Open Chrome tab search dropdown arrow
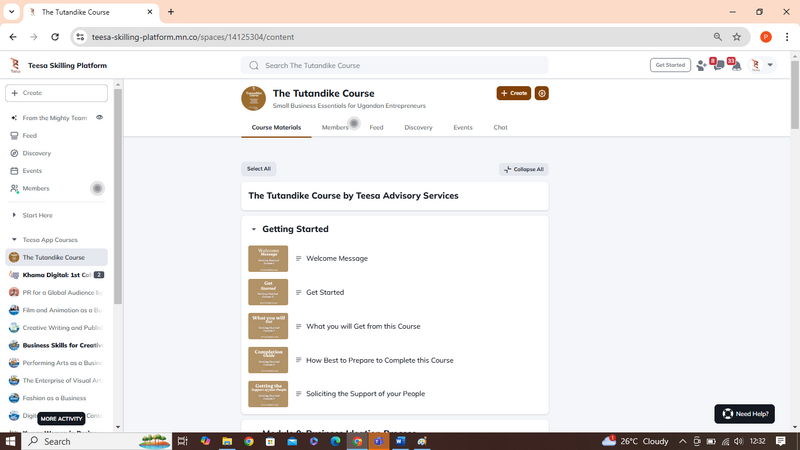This screenshot has width=800, height=450. 11,12
